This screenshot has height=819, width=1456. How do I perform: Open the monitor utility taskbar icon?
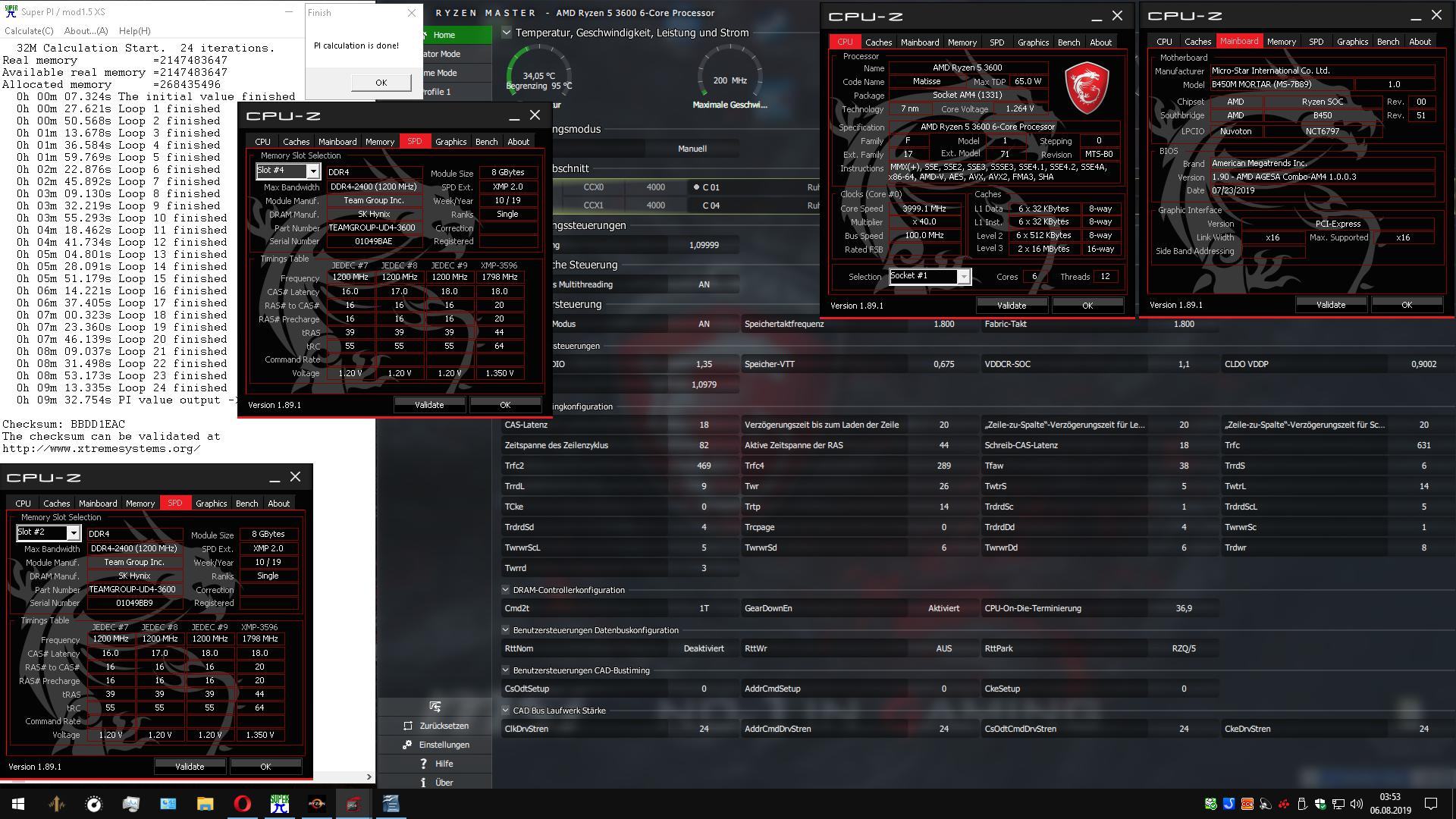130,804
